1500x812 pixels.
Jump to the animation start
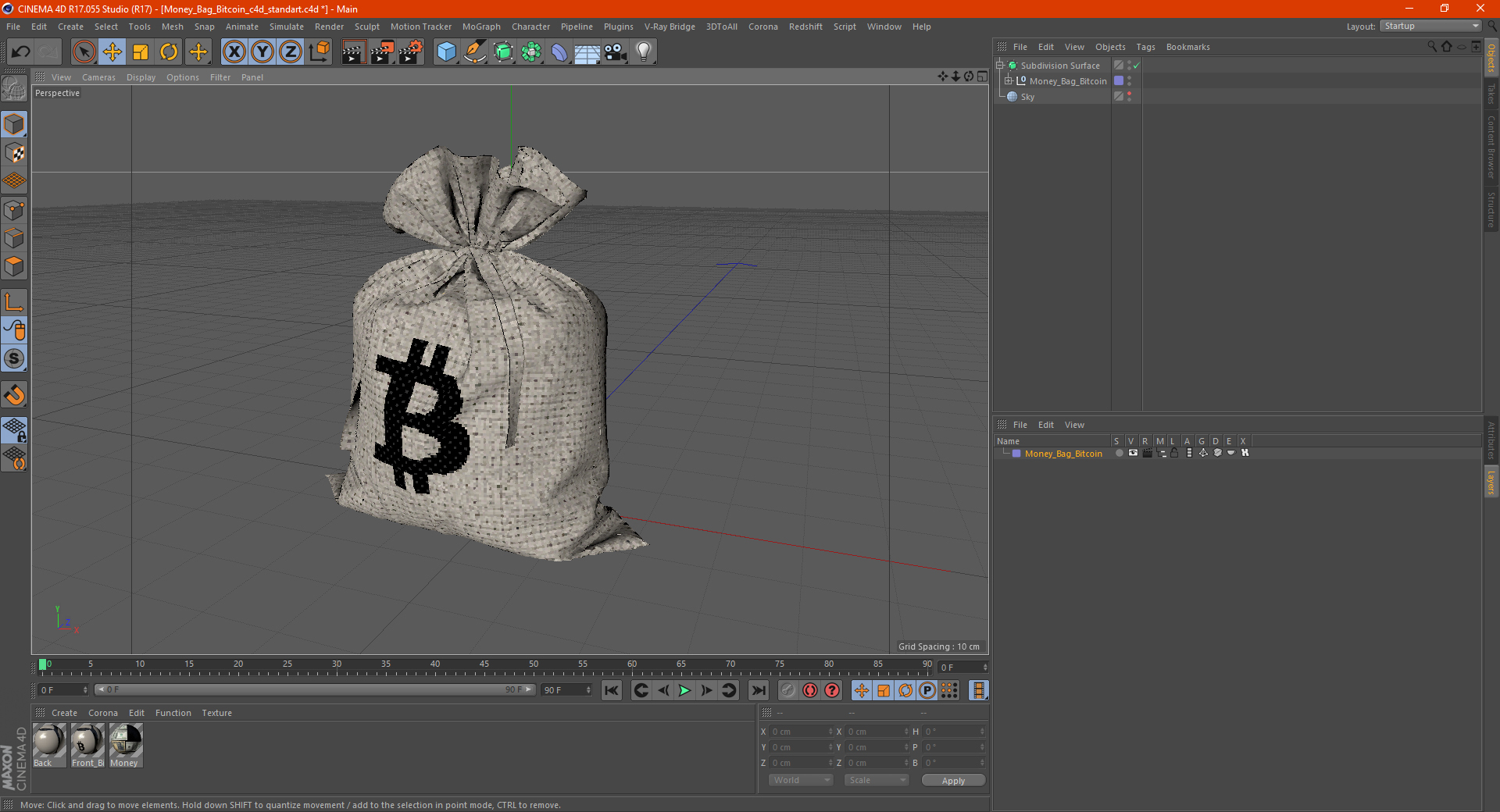[x=612, y=690]
